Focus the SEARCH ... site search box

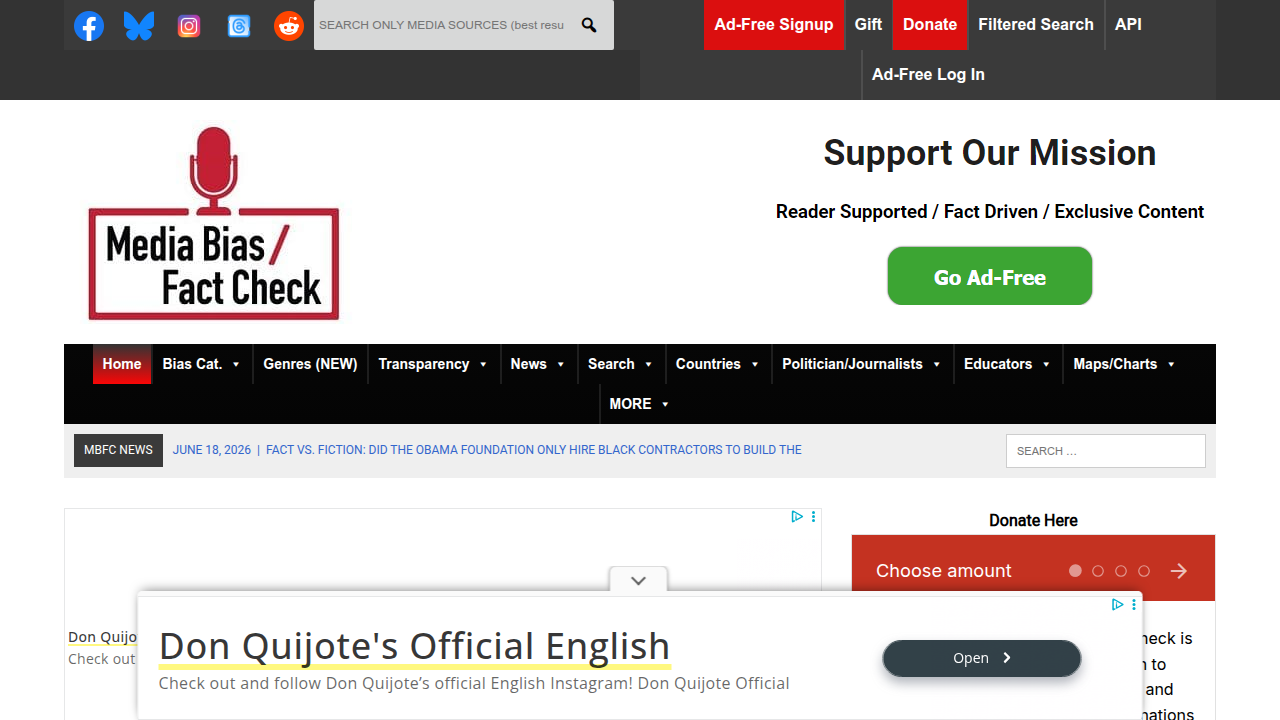(1106, 451)
